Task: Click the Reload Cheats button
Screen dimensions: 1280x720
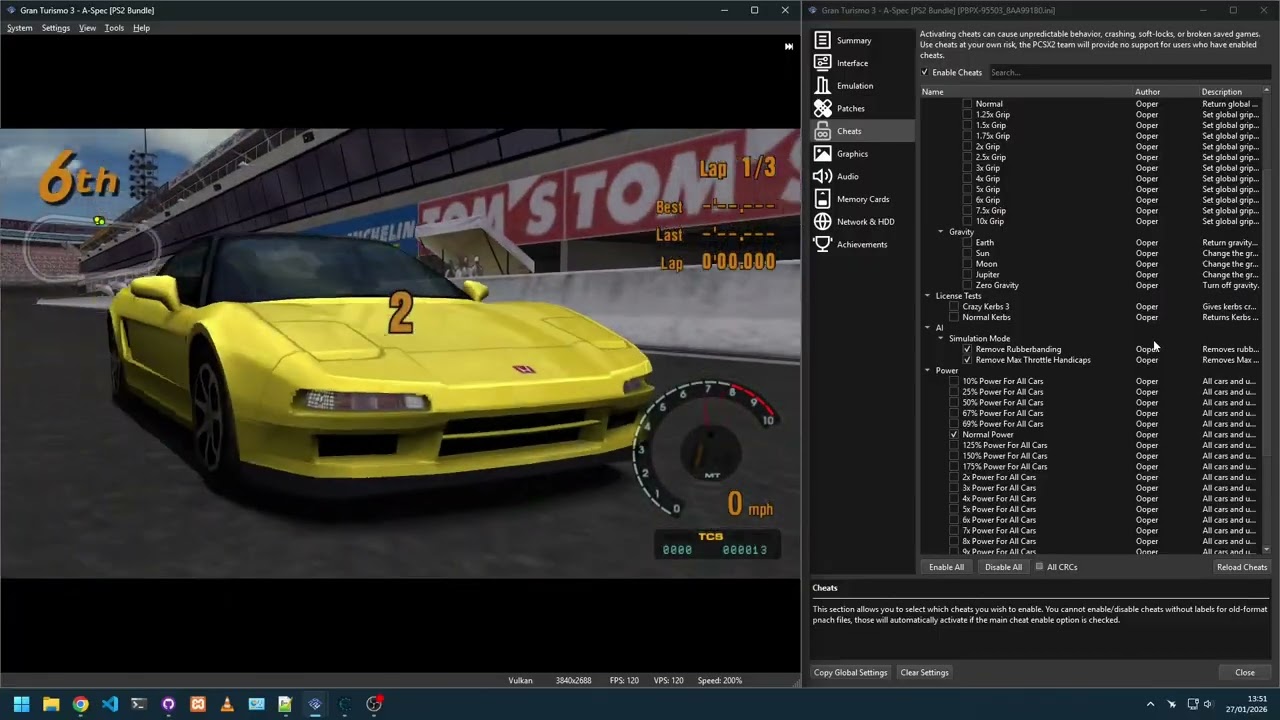Action: point(1242,567)
